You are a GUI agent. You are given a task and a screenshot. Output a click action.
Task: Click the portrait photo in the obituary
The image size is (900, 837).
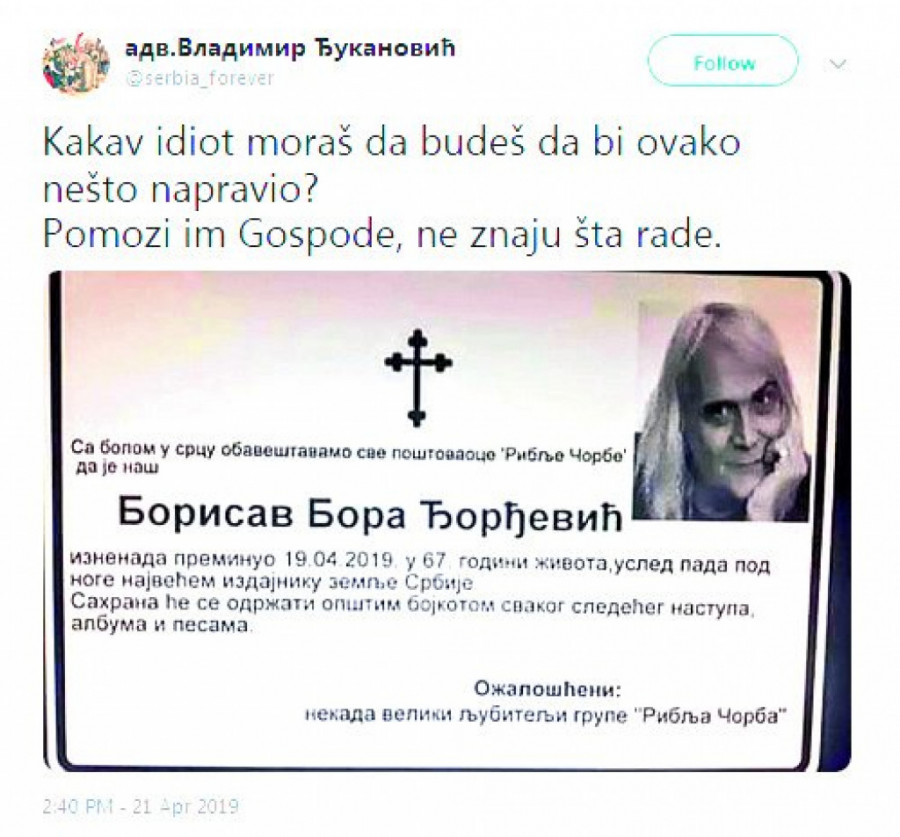(x=722, y=411)
